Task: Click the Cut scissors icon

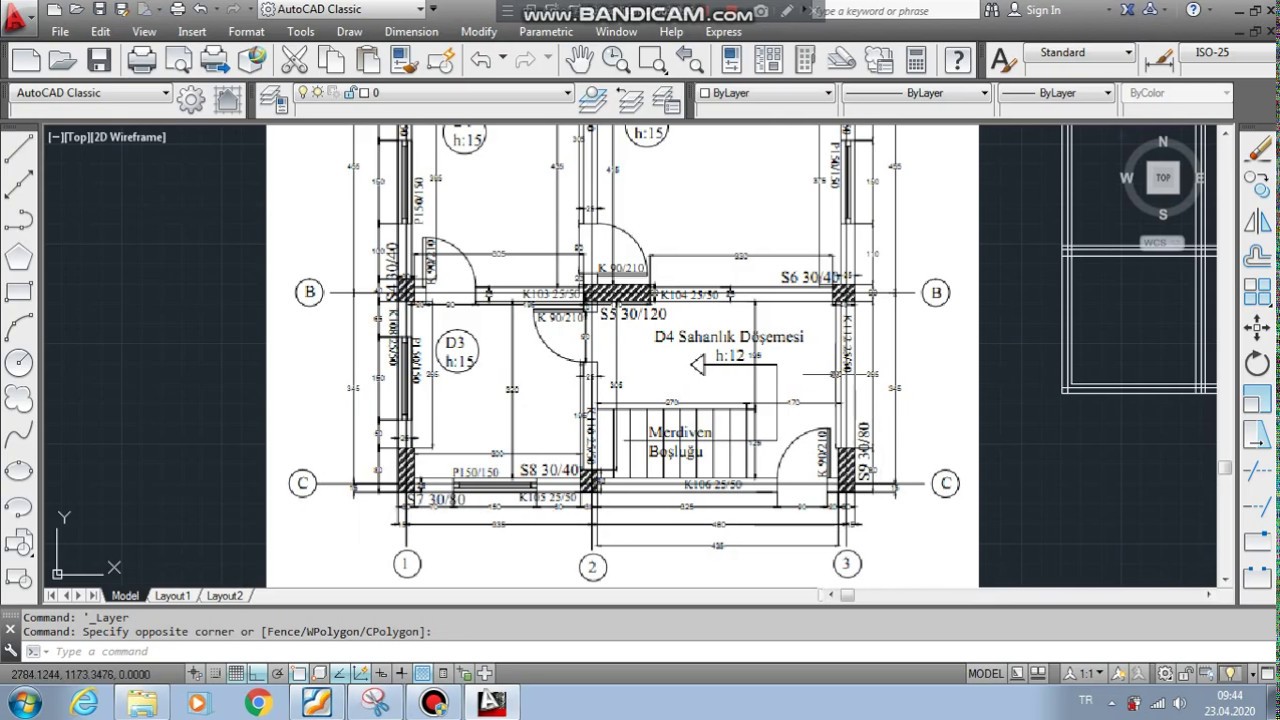Action: click(294, 60)
